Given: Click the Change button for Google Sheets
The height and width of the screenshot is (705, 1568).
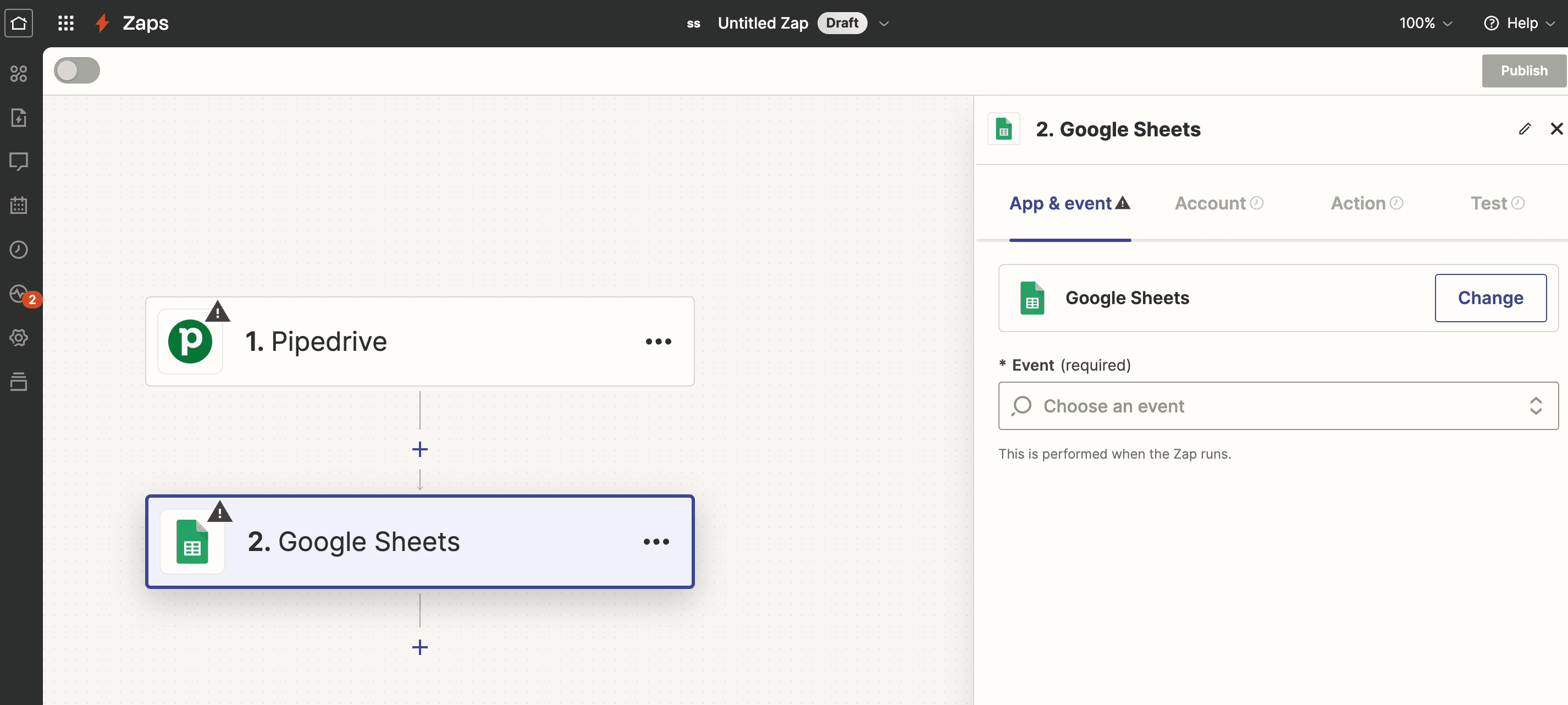Looking at the screenshot, I should [x=1491, y=298].
